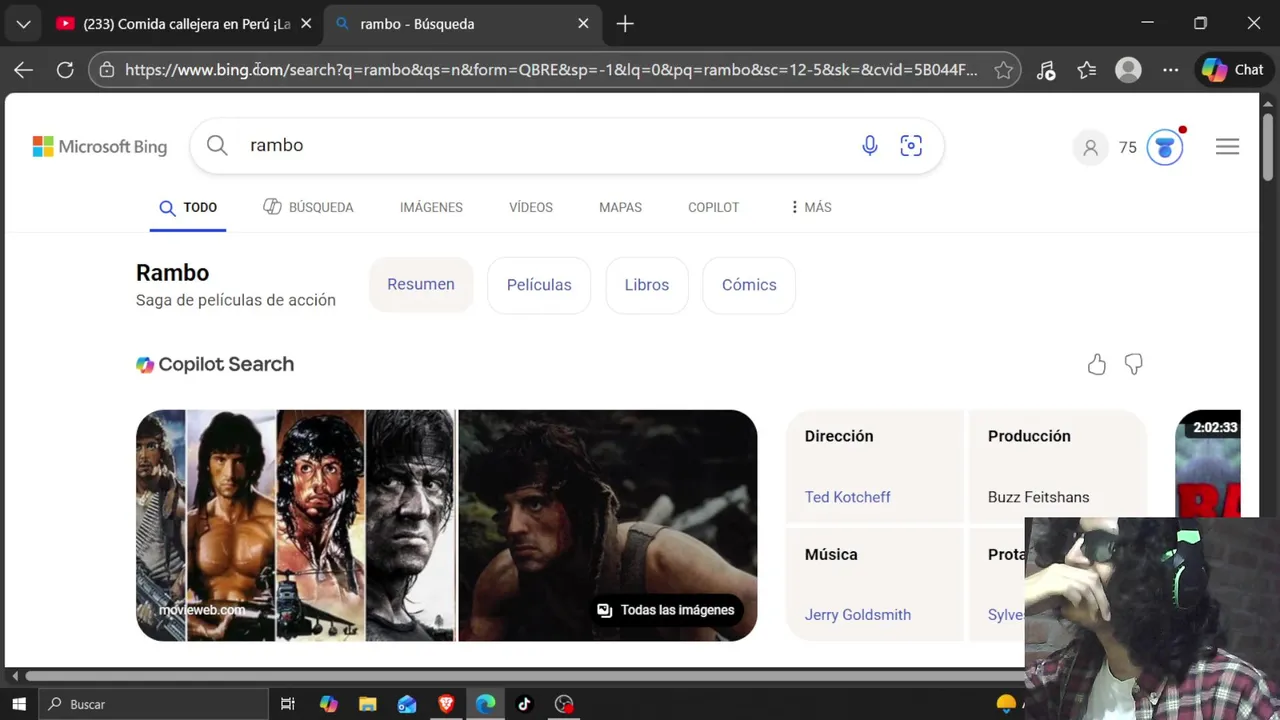View site information lock icon
The height and width of the screenshot is (720, 1280).
[x=106, y=70]
